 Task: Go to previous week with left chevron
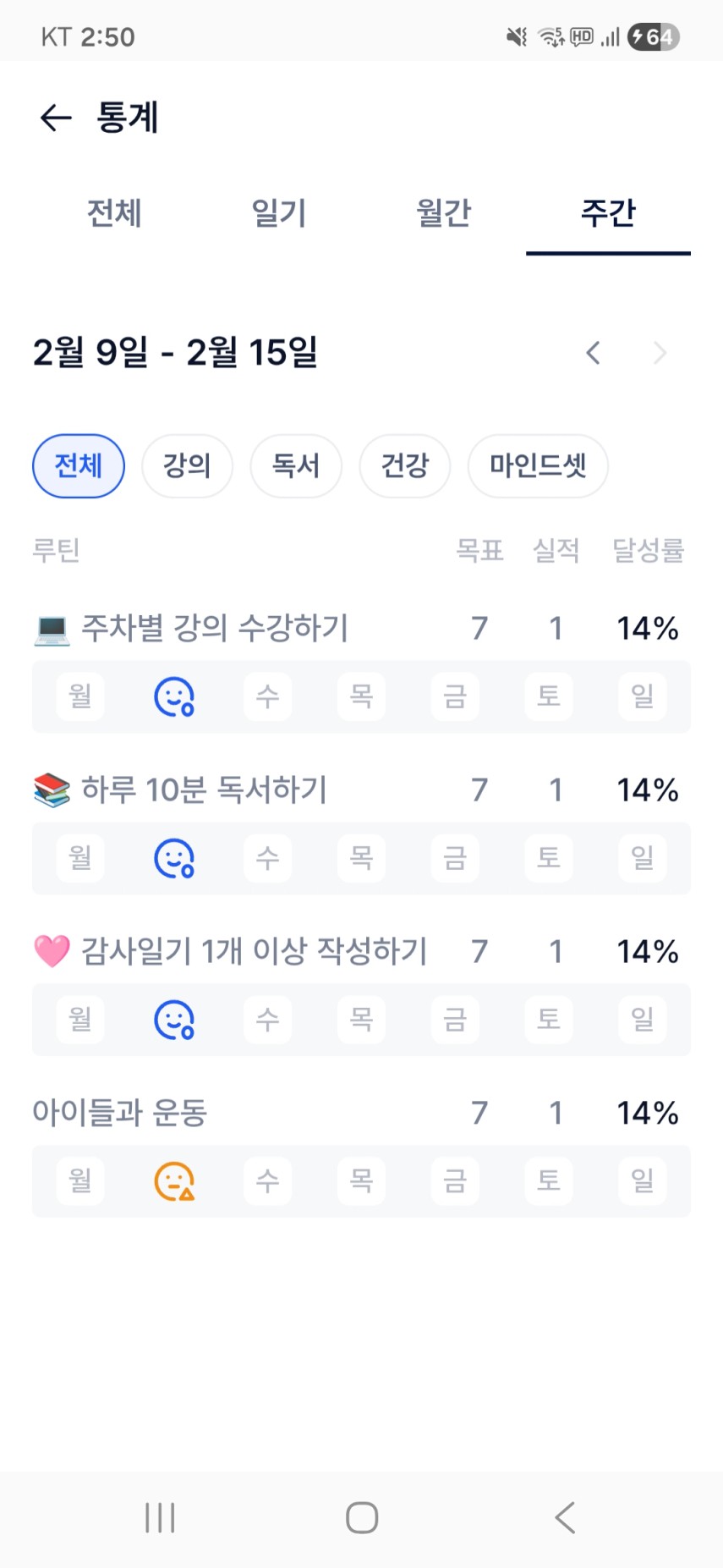click(594, 353)
